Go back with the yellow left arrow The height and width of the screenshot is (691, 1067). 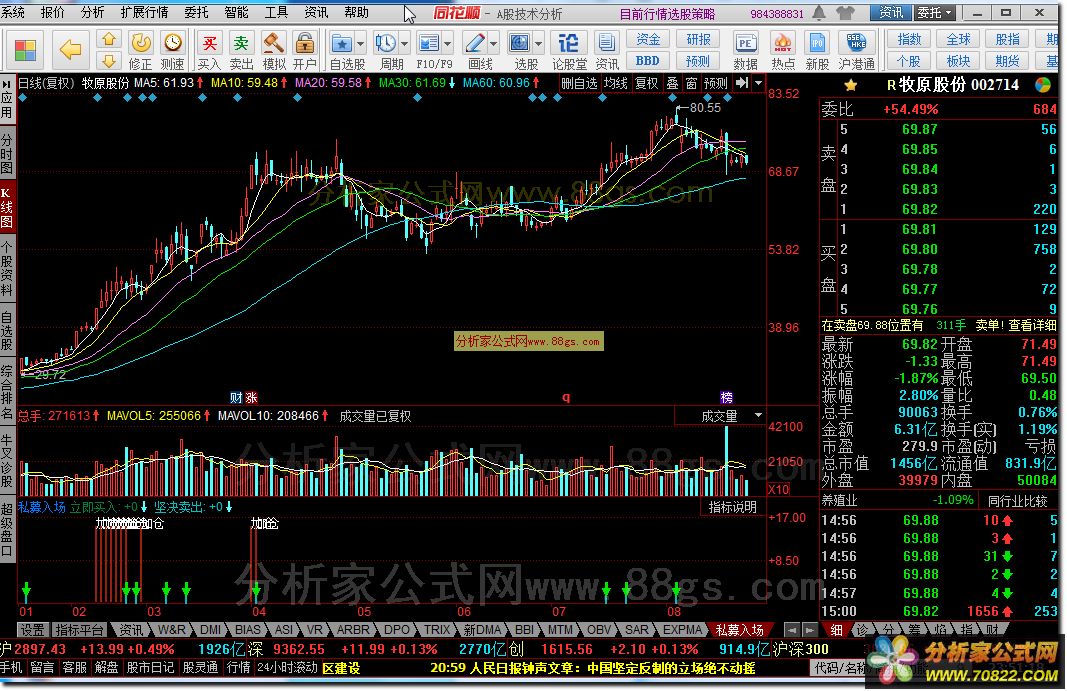pyautogui.click(x=70, y=49)
